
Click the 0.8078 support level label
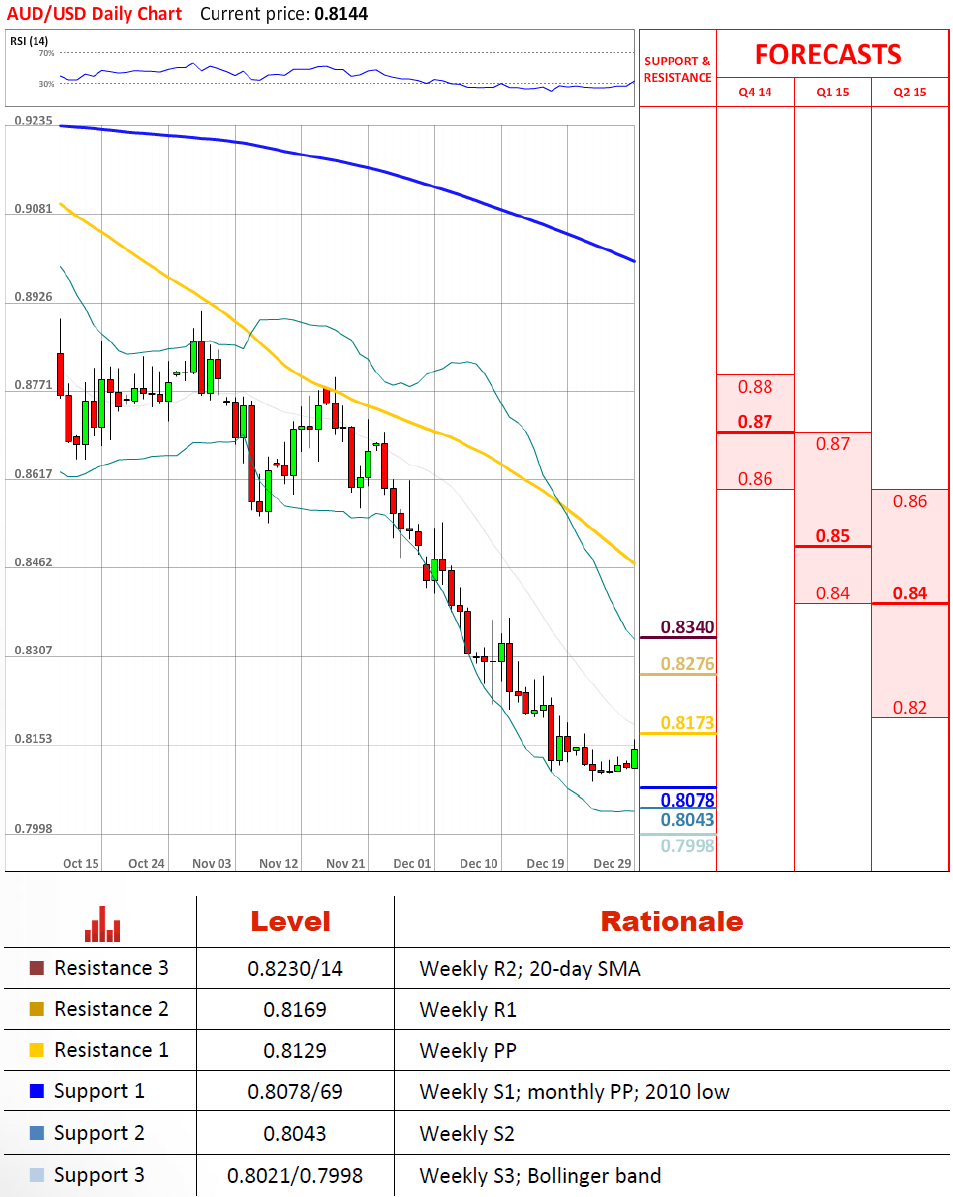pos(687,800)
